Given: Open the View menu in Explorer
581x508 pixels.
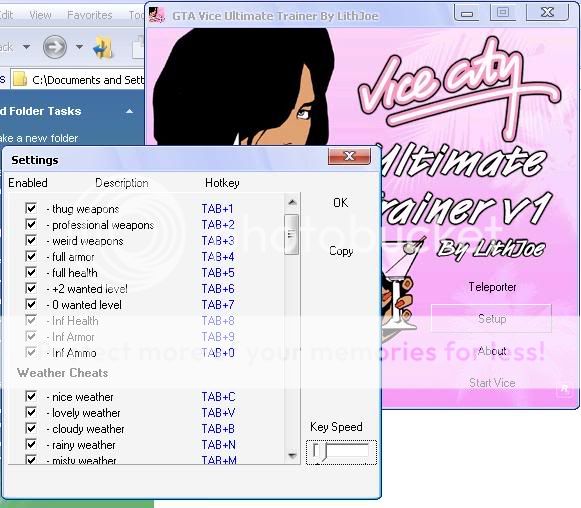Looking at the screenshot, I should click(40, 15).
